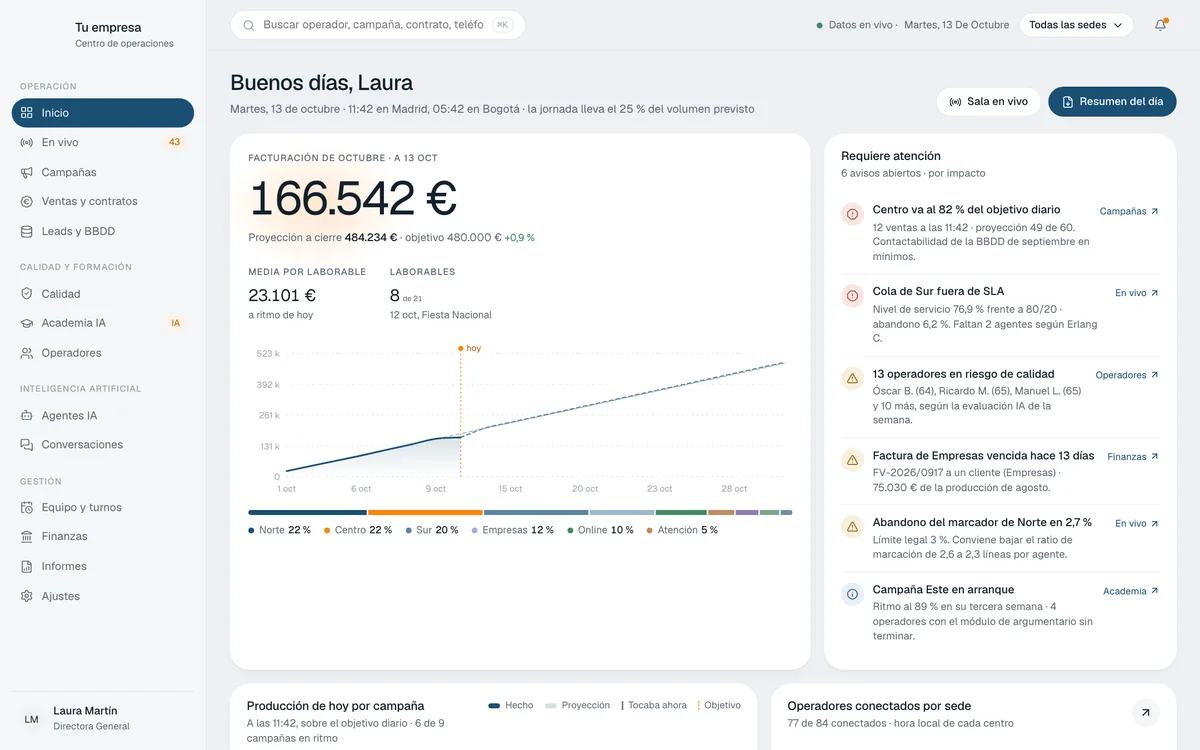Follow En vivo link for Abandono del marcador

[1137, 523]
